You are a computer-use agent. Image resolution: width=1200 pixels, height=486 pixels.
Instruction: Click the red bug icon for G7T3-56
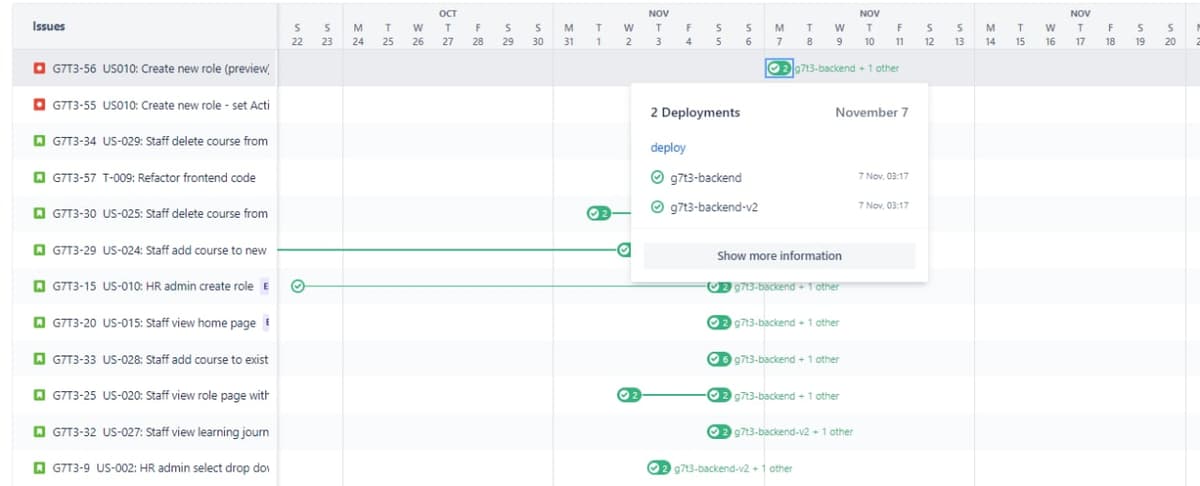pos(39,69)
